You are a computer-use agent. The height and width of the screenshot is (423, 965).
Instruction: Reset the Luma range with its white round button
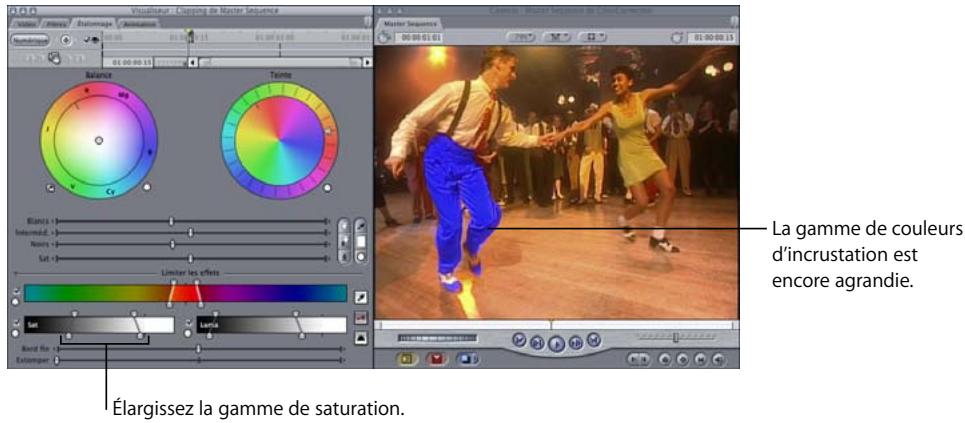[x=190, y=333]
